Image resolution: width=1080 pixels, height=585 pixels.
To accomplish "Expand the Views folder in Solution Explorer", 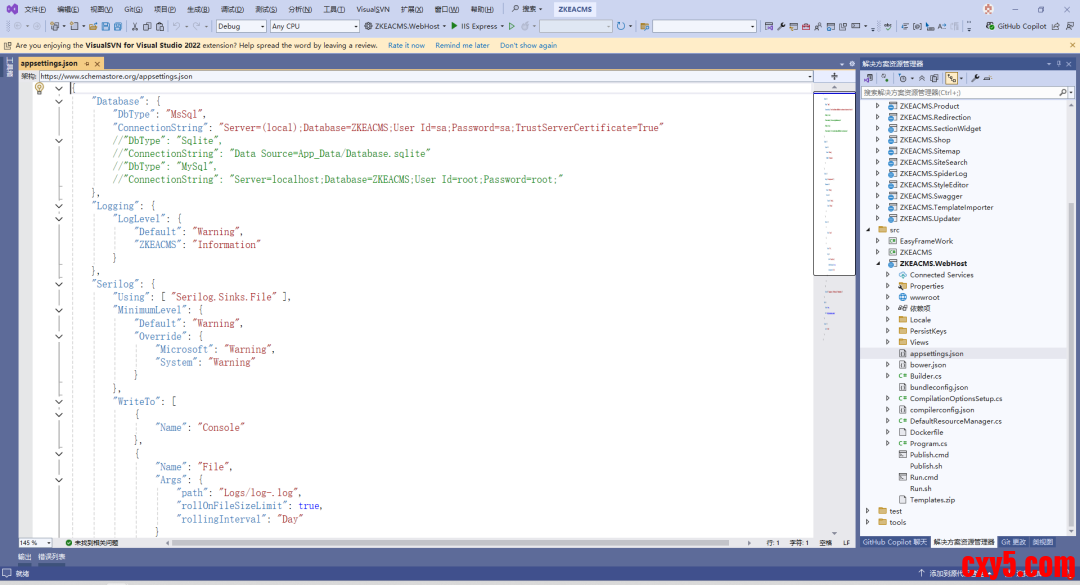I will click(x=888, y=342).
